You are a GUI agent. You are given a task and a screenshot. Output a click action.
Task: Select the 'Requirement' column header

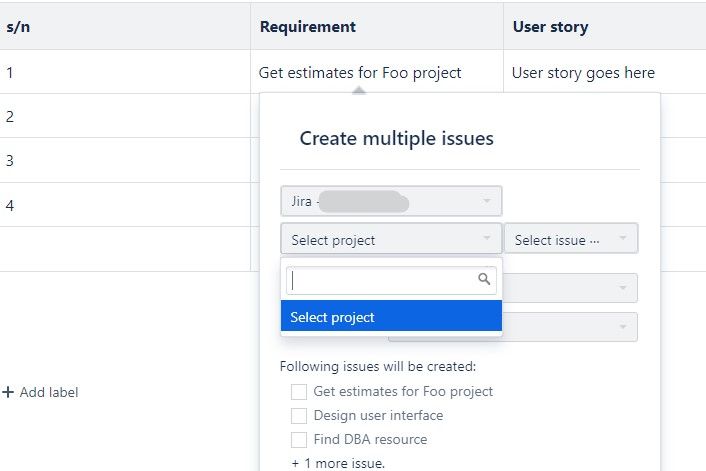coord(377,27)
